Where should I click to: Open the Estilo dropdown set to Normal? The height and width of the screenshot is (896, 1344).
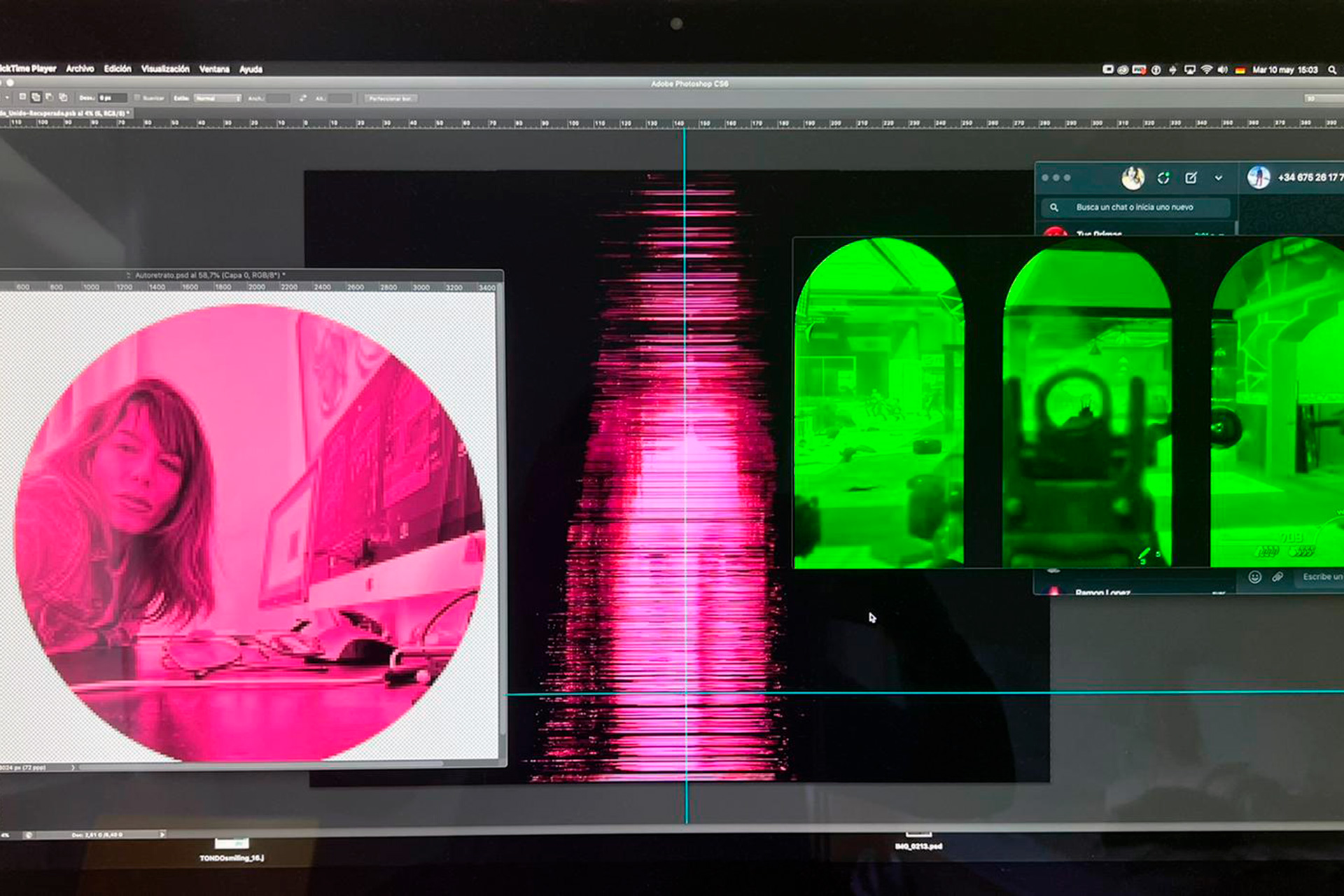tap(218, 99)
